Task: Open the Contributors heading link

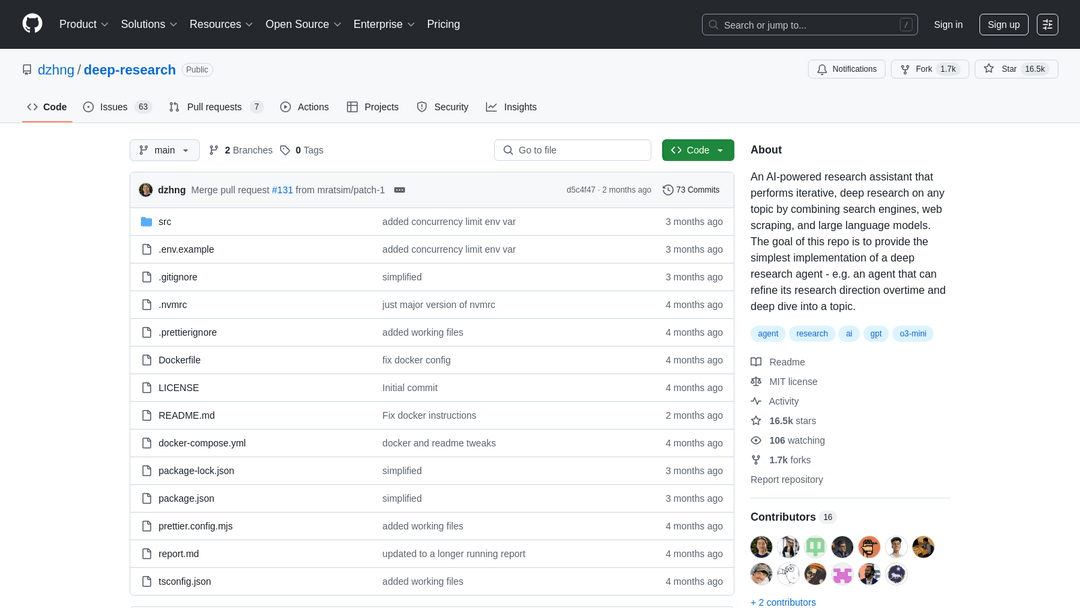Action: (792, 517)
